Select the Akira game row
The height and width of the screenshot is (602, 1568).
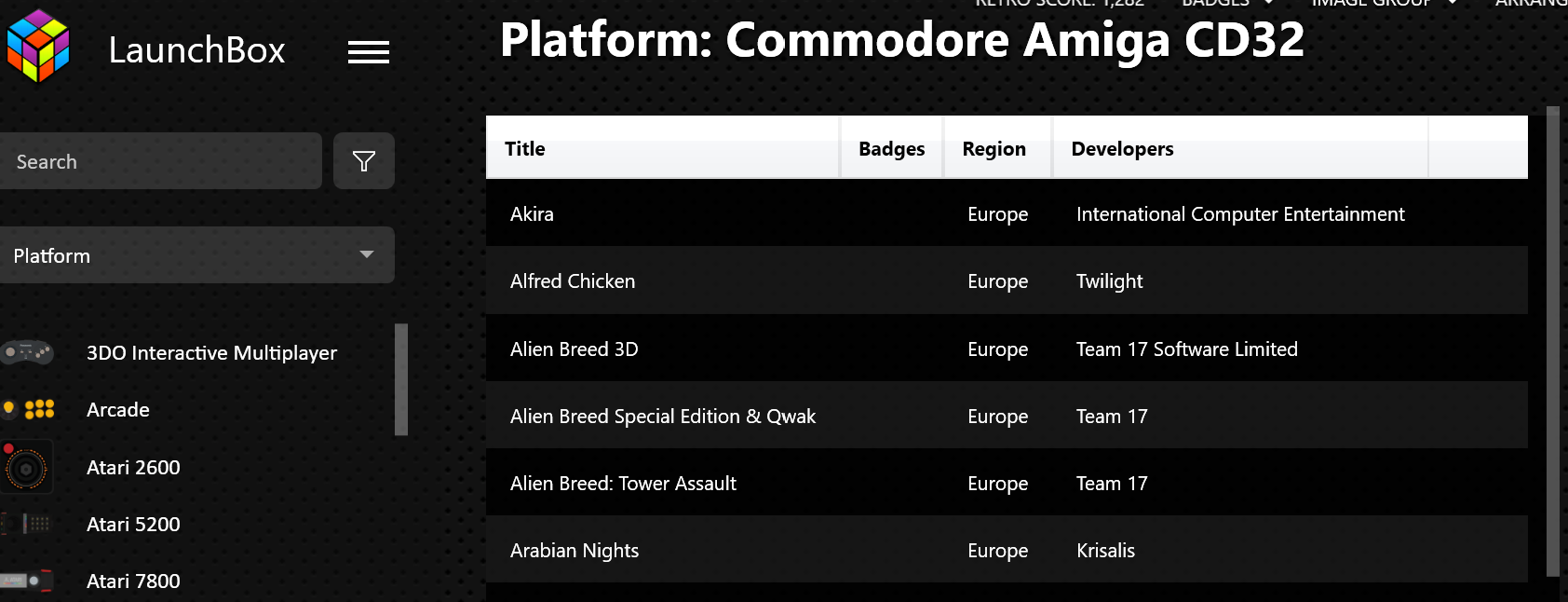tap(1007, 213)
